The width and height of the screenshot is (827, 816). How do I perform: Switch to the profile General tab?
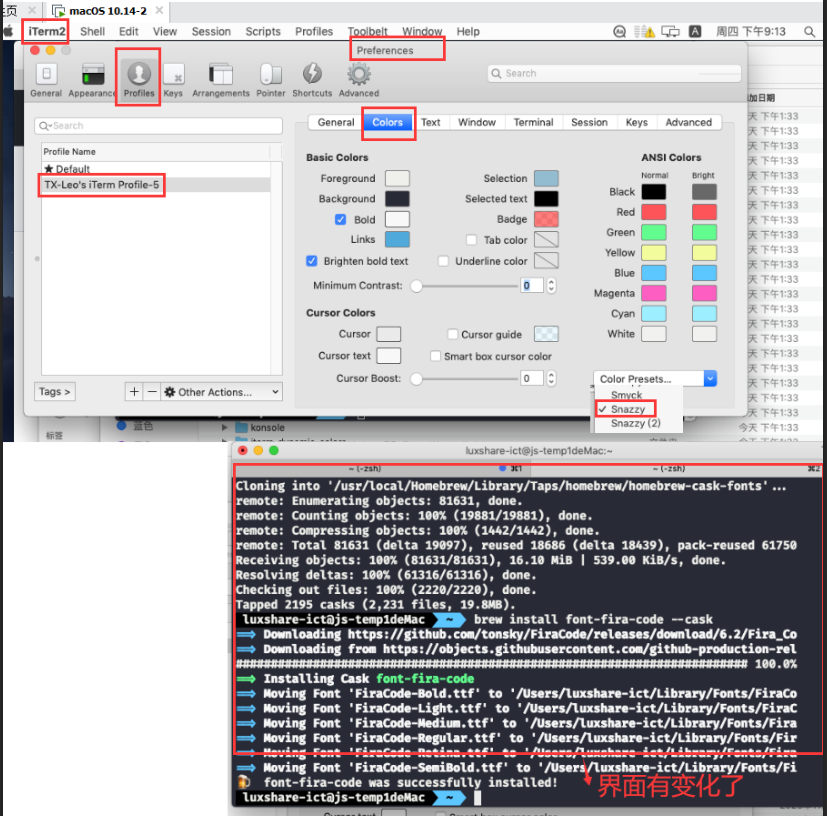point(336,122)
